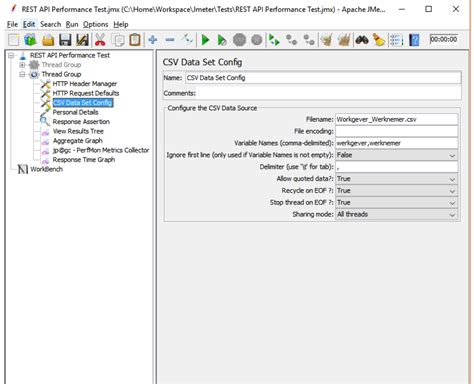Open the Allow quoted data dropdown
The image size is (474, 384).
(397, 179)
